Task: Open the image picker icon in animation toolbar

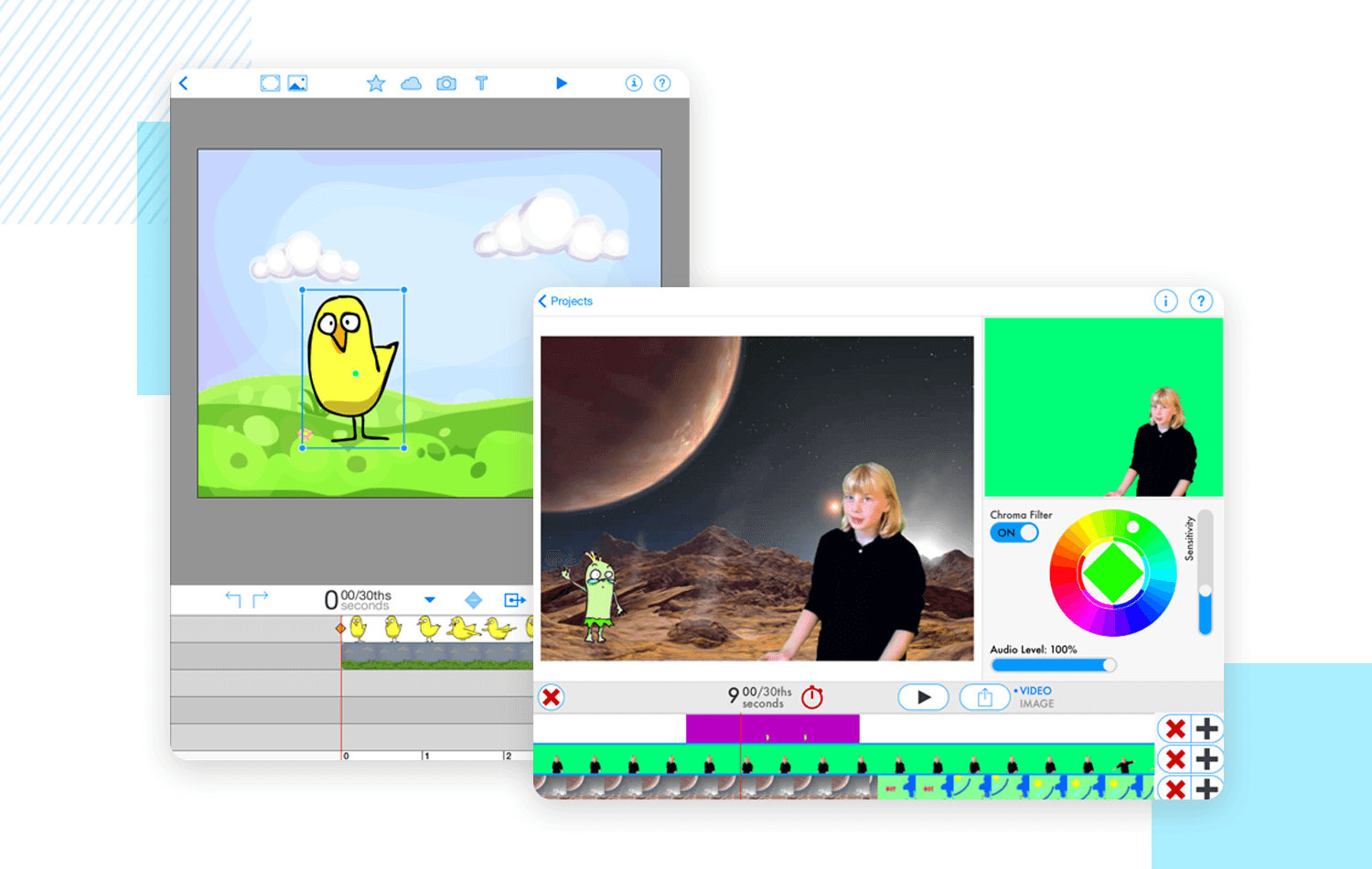Action: (x=297, y=83)
